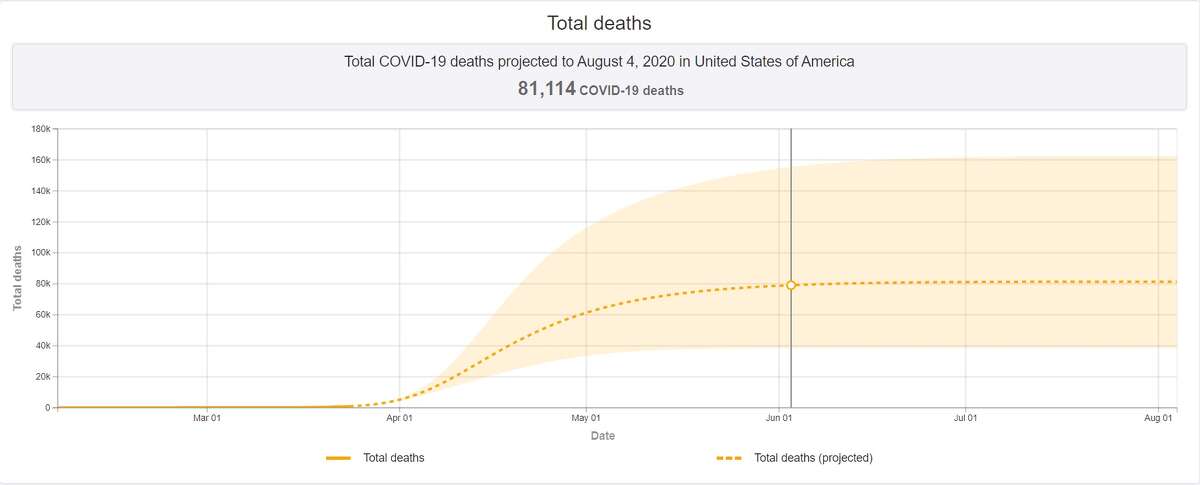Click the Aug 01 date tick label
The width and height of the screenshot is (1200, 485).
click(x=1158, y=418)
